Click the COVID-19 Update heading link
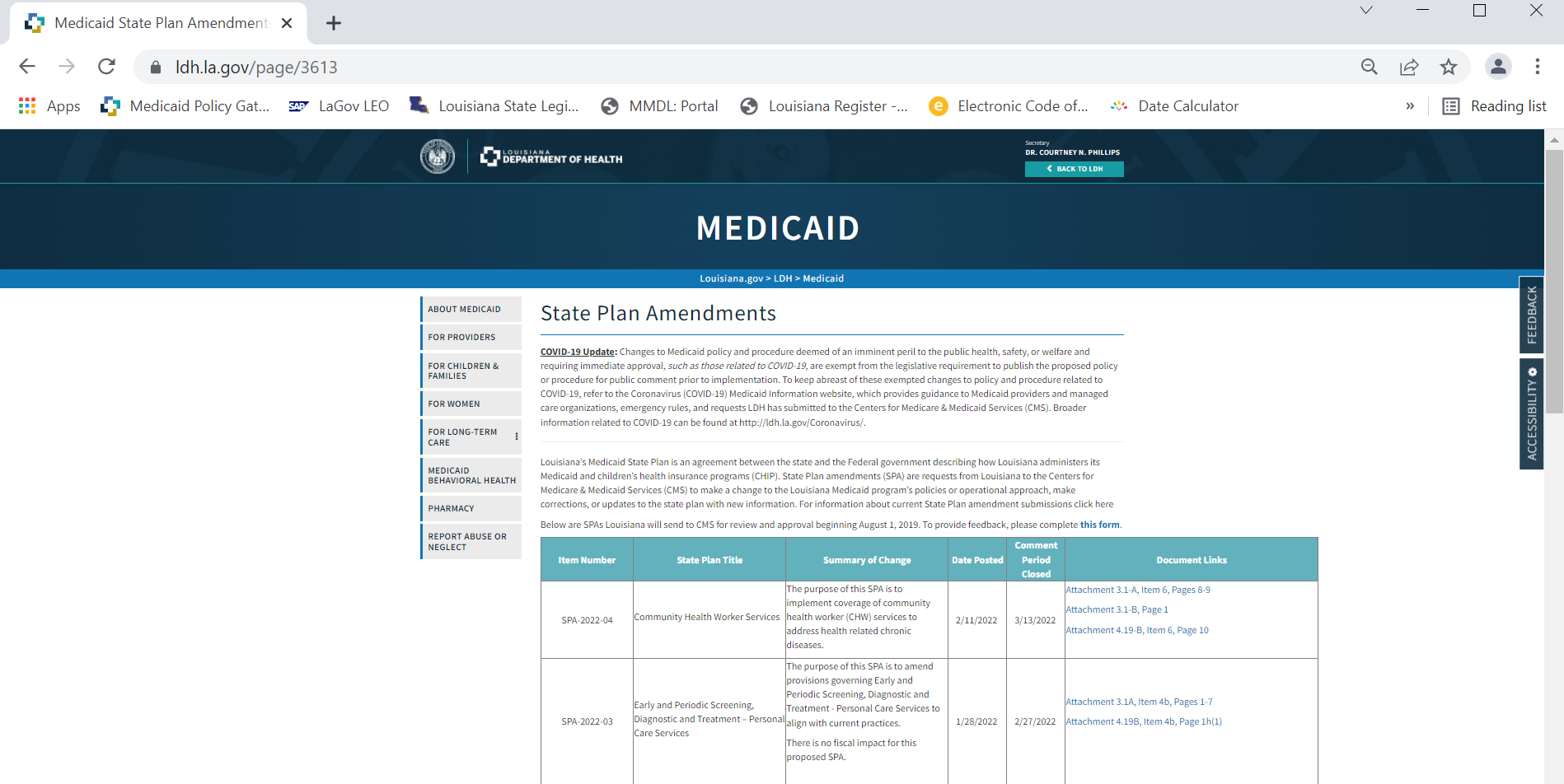Screen dimensions: 1564x784 pyautogui.click(x=578, y=352)
